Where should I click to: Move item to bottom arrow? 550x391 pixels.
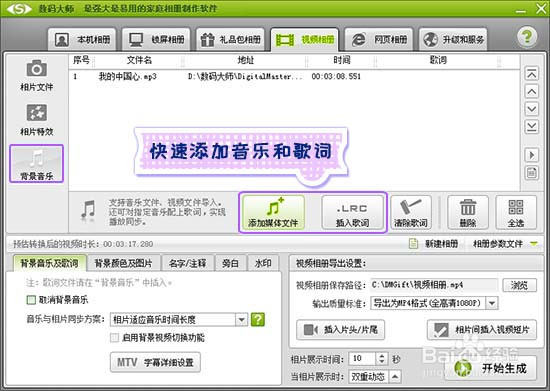coord(532,127)
